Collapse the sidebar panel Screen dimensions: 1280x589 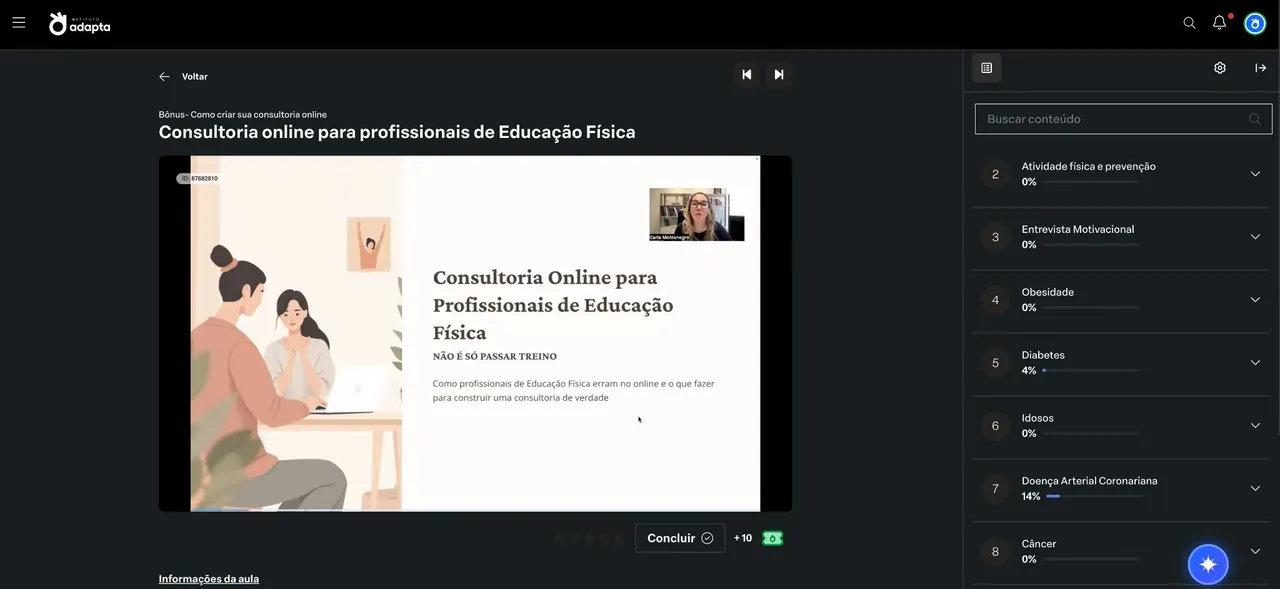coord(1261,68)
